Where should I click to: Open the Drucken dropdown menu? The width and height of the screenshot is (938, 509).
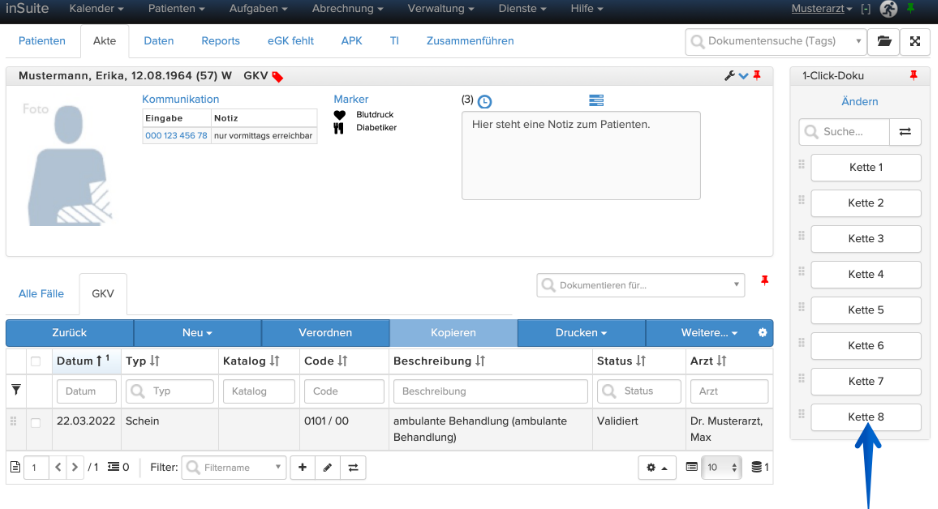(x=581, y=333)
